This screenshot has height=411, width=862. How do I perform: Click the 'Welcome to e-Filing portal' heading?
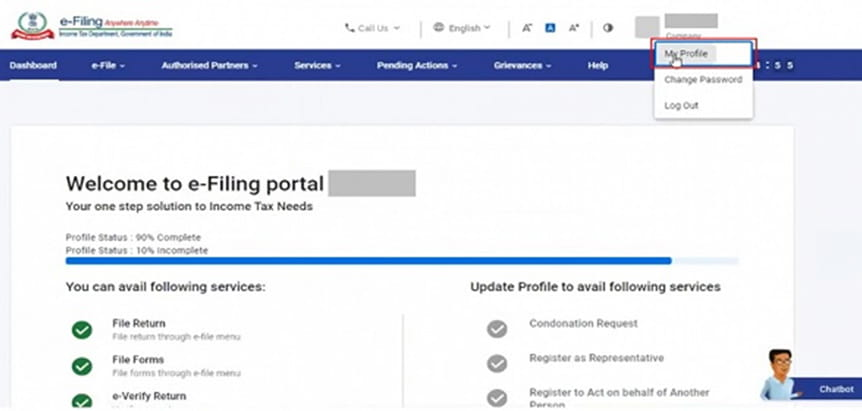click(x=195, y=184)
